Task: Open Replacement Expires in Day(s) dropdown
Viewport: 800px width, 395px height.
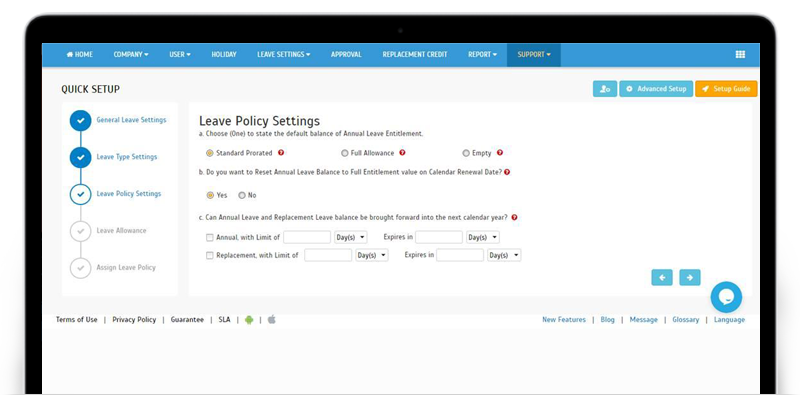Action: [x=504, y=255]
